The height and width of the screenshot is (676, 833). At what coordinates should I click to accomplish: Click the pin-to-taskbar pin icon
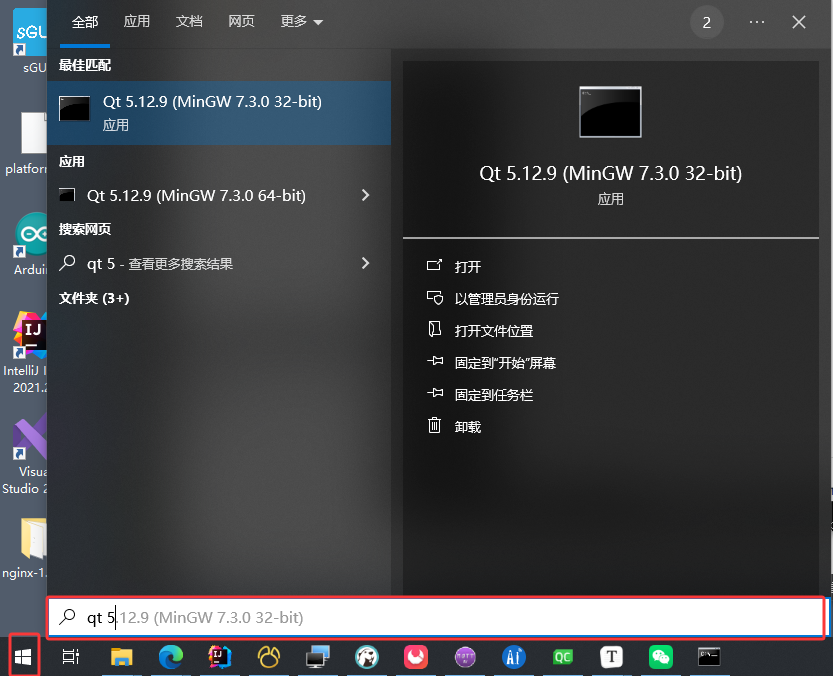coord(435,393)
